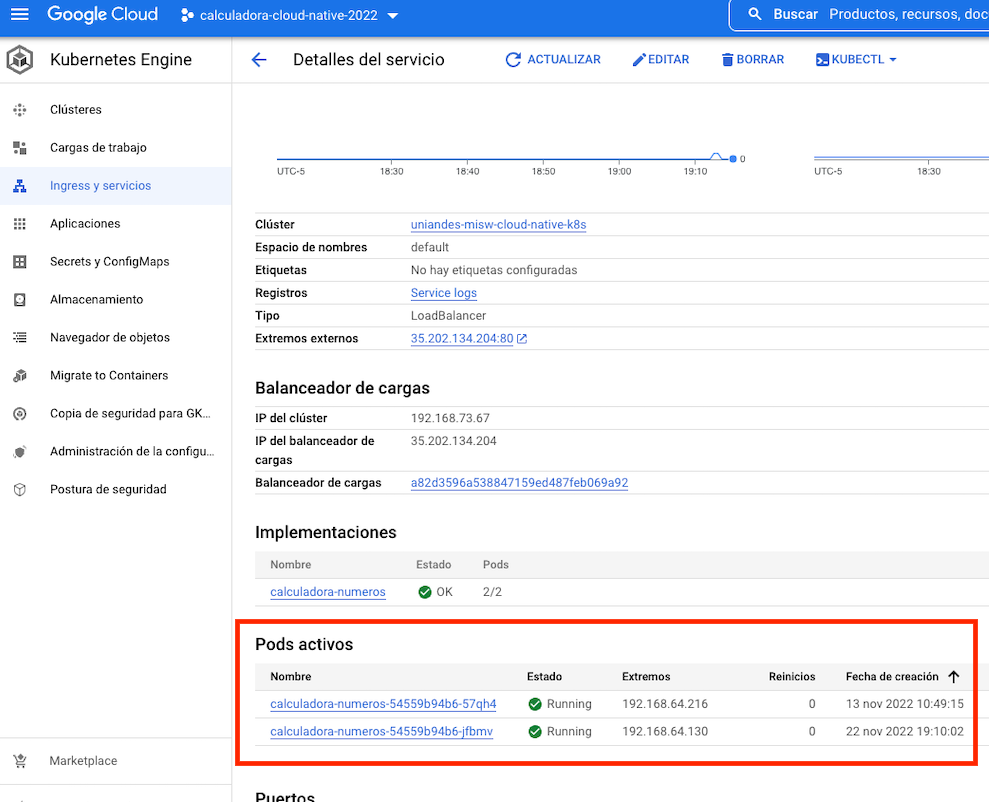Click the Secrets y ConfigMaps icon
The image size is (989, 802).
click(x=20, y=262)
